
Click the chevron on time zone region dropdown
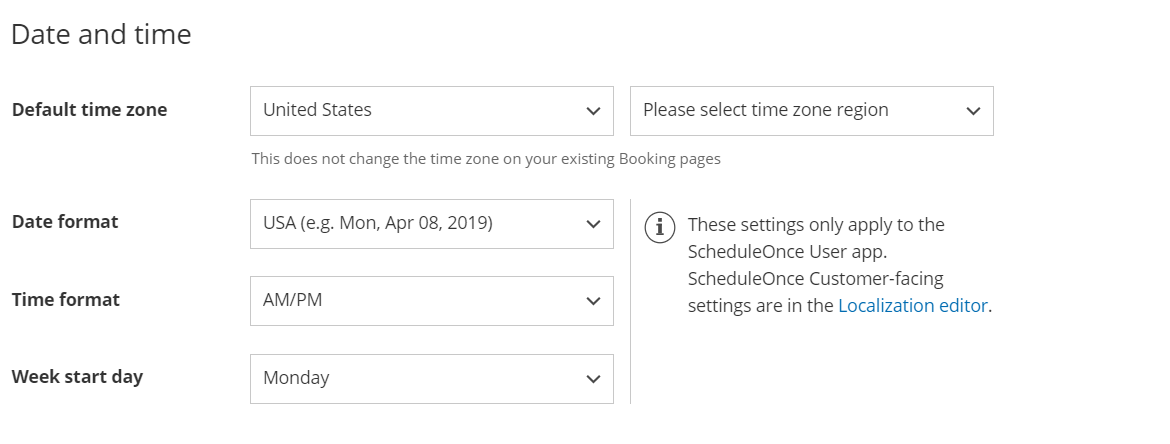point(973,111)
